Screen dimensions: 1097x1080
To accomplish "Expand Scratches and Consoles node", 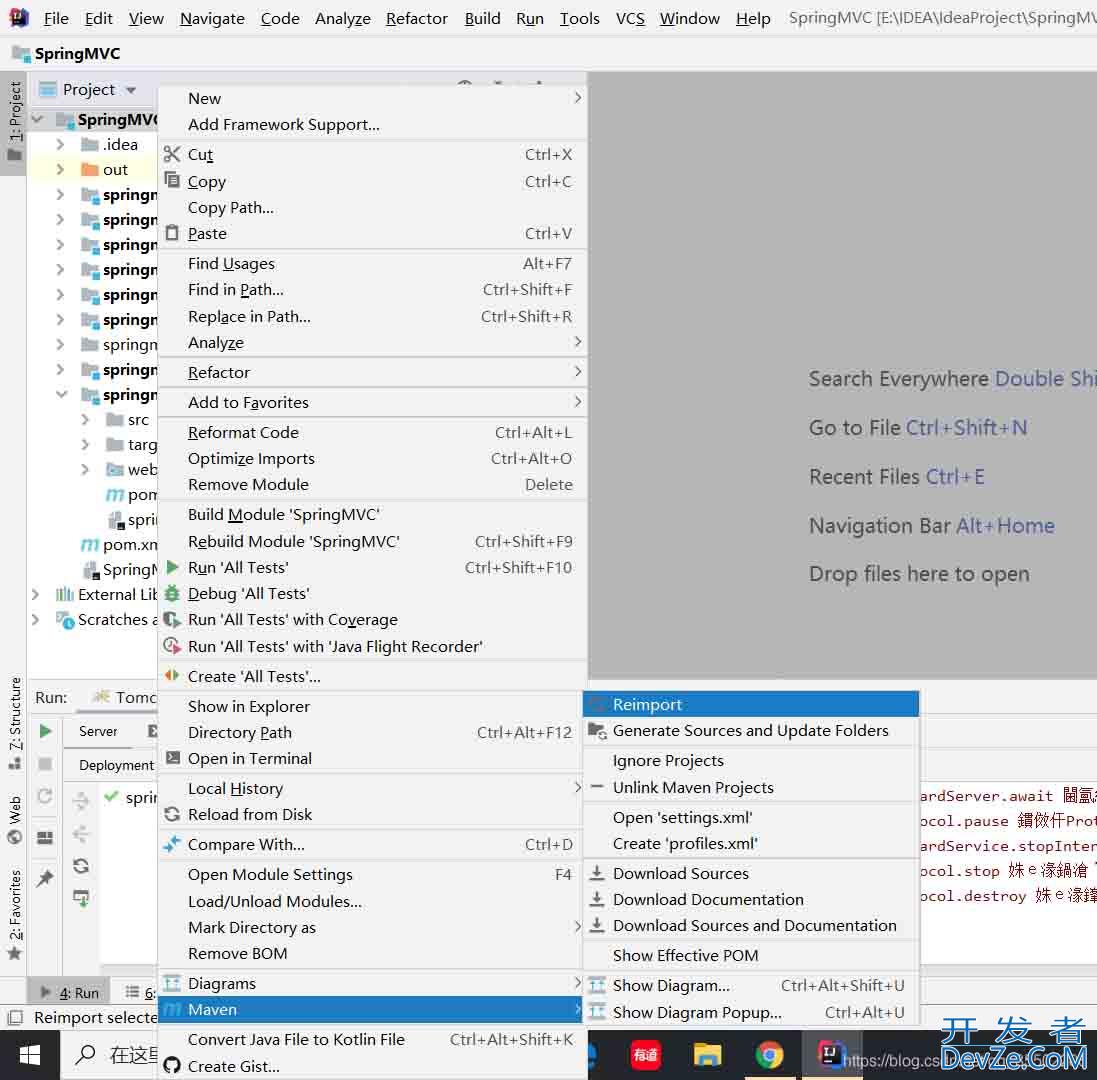I will [x=35, y=620].
